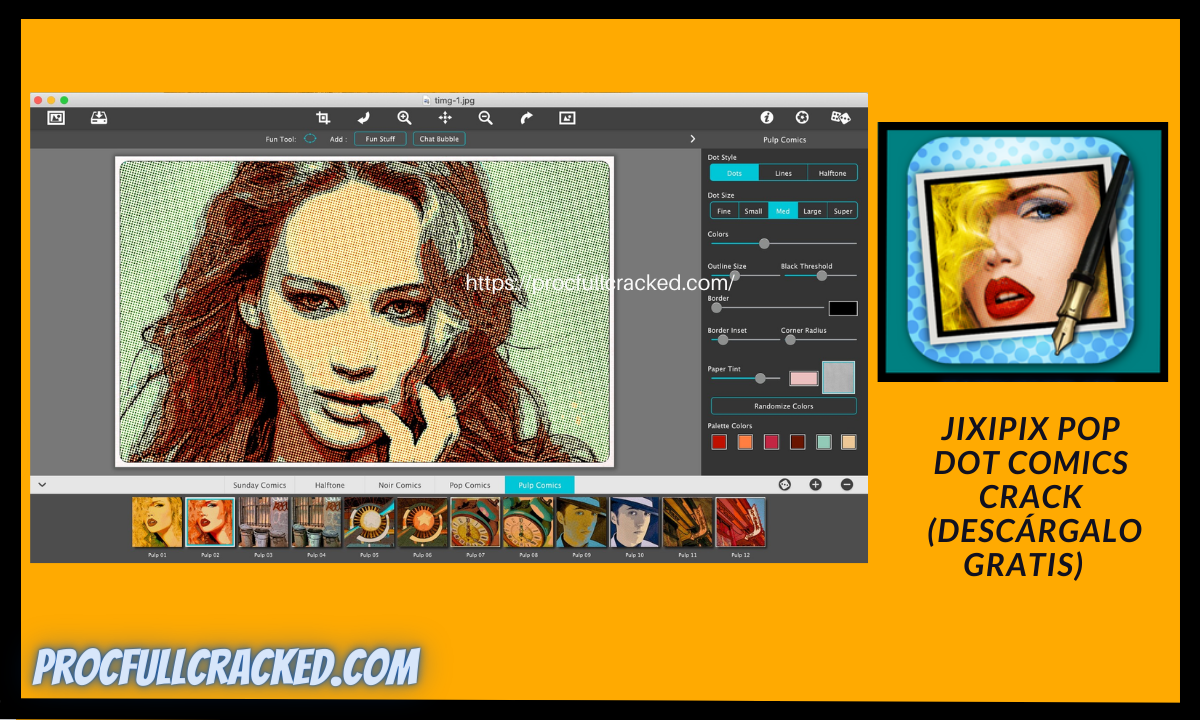This screenshot has height=720, width=1200.
Task: Click the fit image preview icon
Action: (567, 118)
